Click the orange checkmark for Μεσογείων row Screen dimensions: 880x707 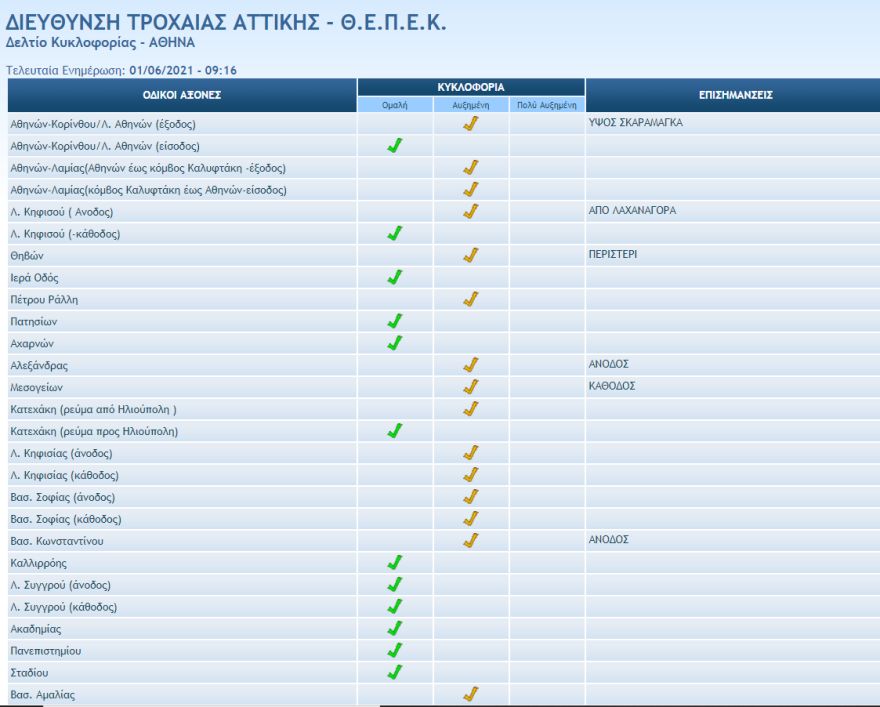point(471,387)
